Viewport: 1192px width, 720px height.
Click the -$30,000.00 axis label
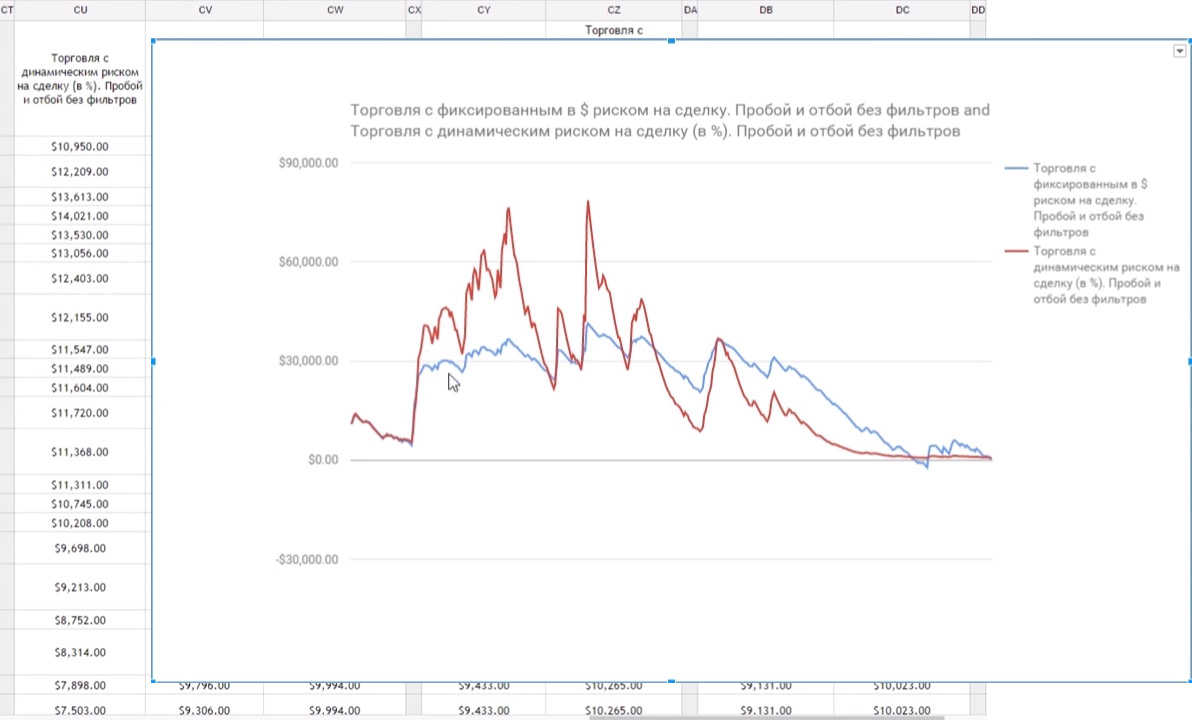(306, 559)
